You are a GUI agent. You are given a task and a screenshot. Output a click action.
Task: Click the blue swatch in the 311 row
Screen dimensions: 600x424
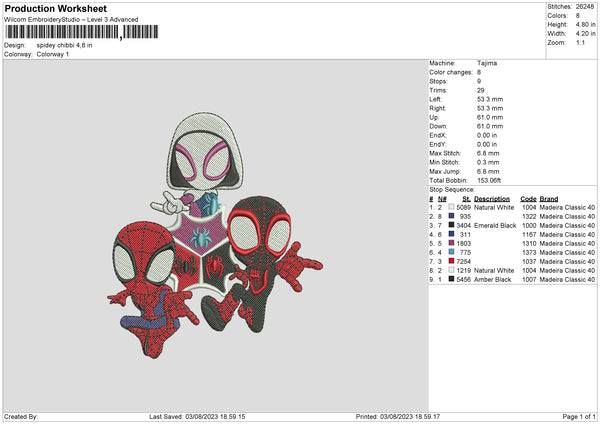coord(452,234)
